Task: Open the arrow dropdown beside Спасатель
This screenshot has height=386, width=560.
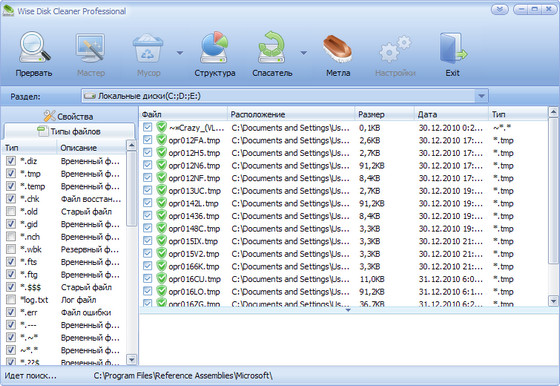Action: pos(304,53)
